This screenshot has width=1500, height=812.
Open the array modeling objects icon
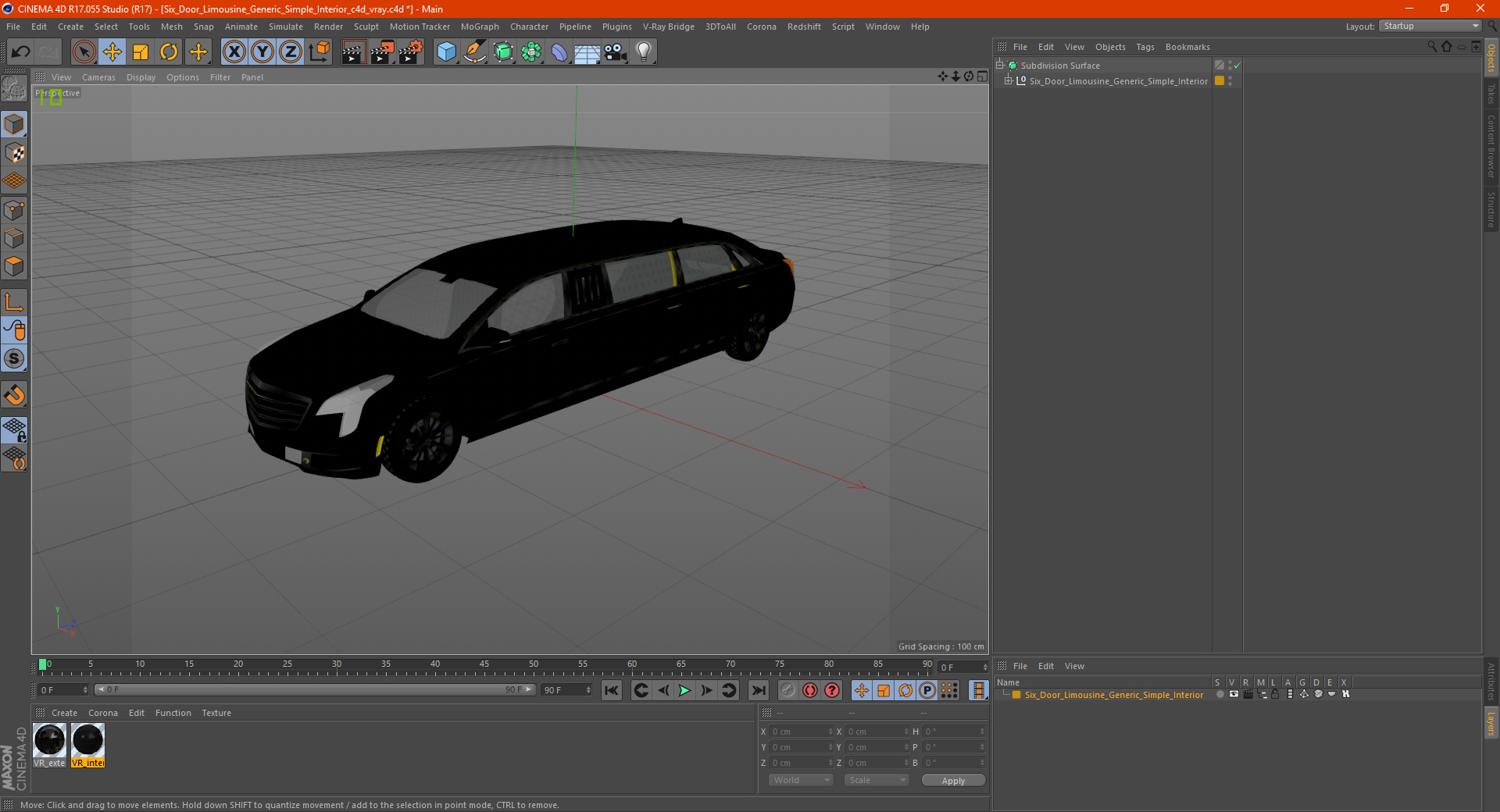coord(531,52)
